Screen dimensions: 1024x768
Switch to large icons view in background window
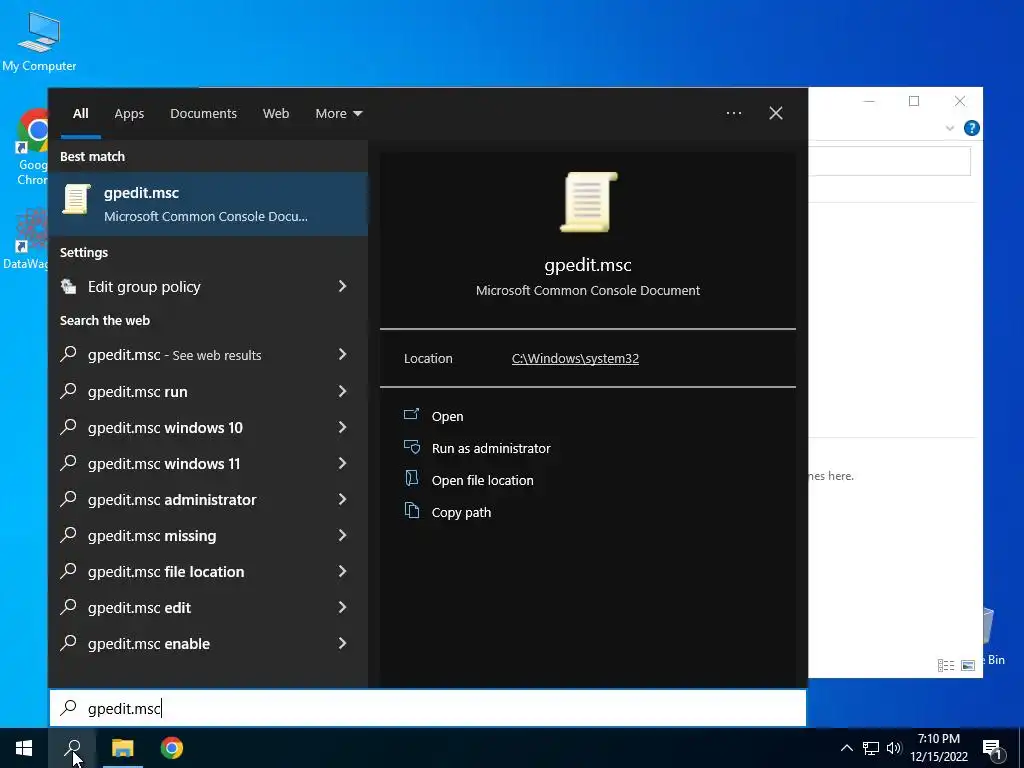click(968, 665)
